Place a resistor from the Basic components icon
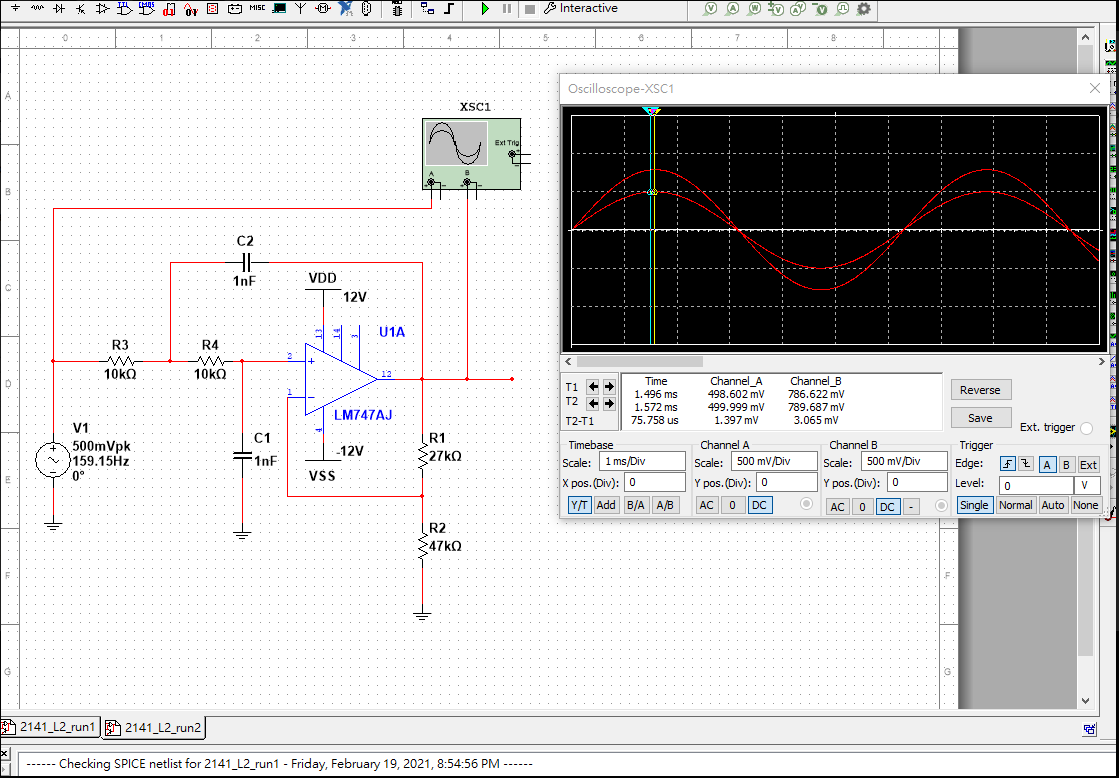This screenshot has width=1119, height=778. pyautogui.click(x=38, y=9)
